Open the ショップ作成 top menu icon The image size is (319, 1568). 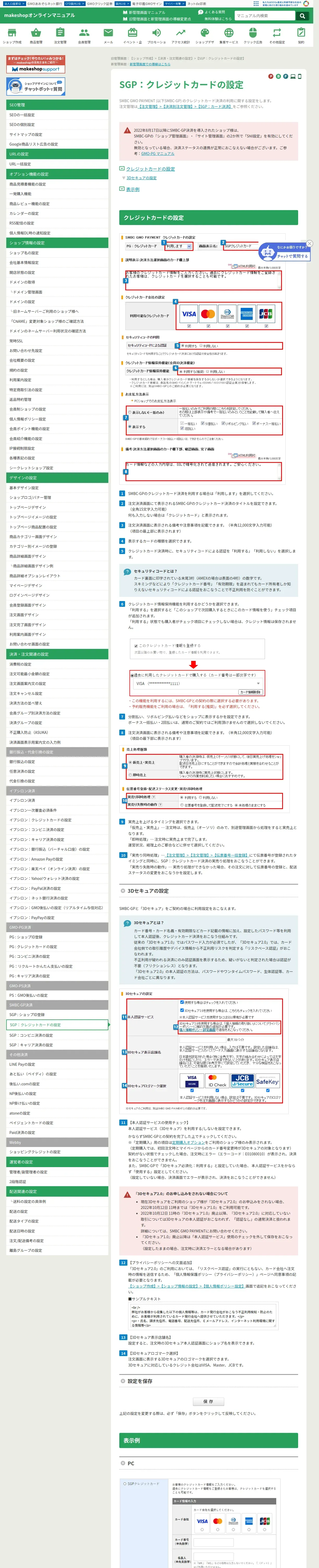point(12,36)
